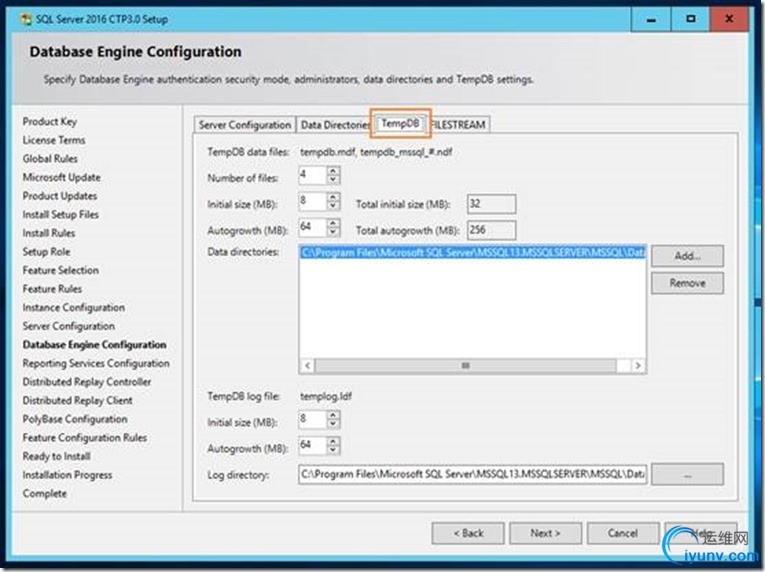Decrease log Initial size (MB) spinner down
Viewport: 765px width, 572px height.
(x=333, y=424)
